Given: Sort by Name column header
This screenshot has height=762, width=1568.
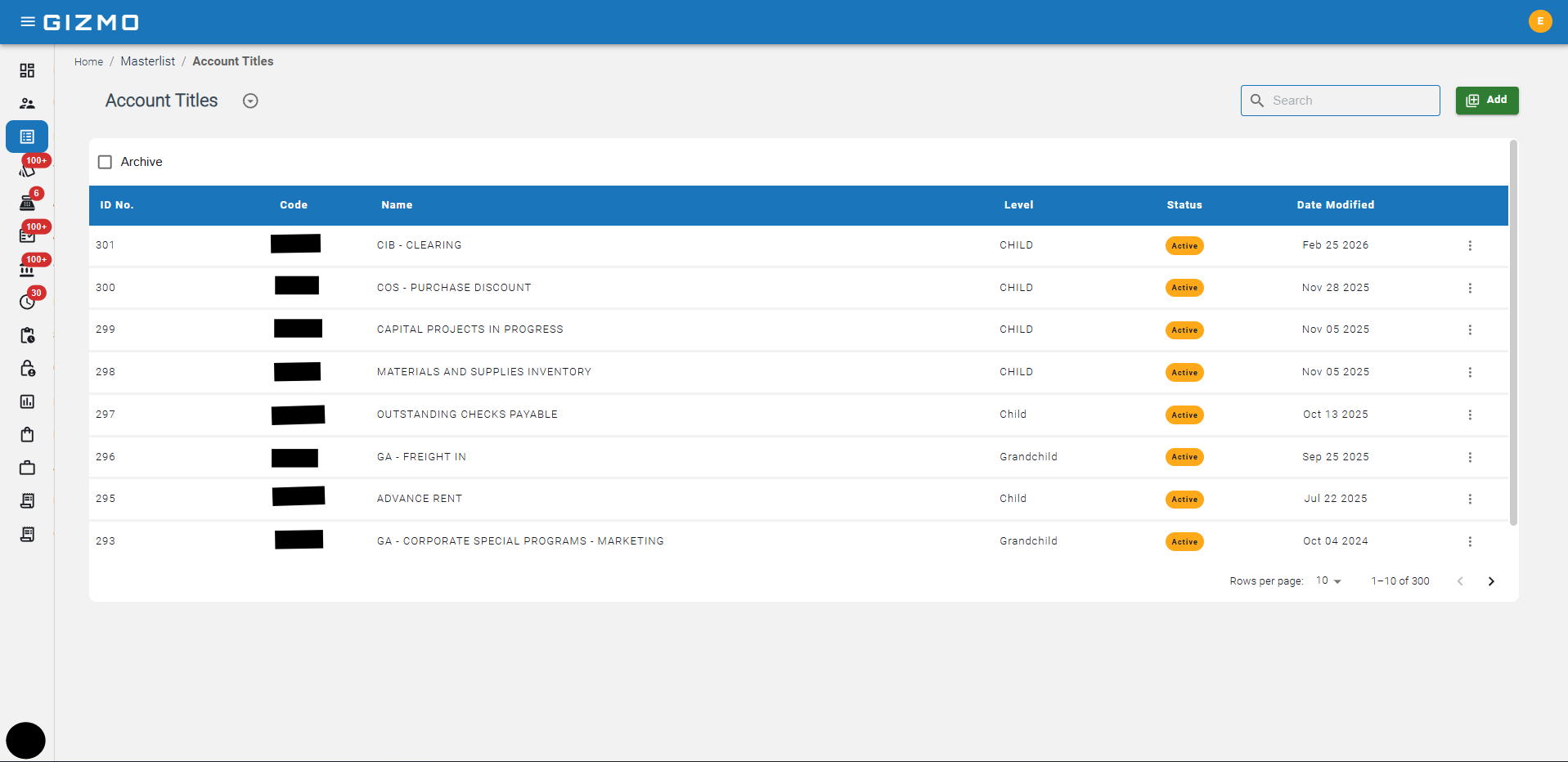Looking at the screenshot, I should tap(397, 205).
